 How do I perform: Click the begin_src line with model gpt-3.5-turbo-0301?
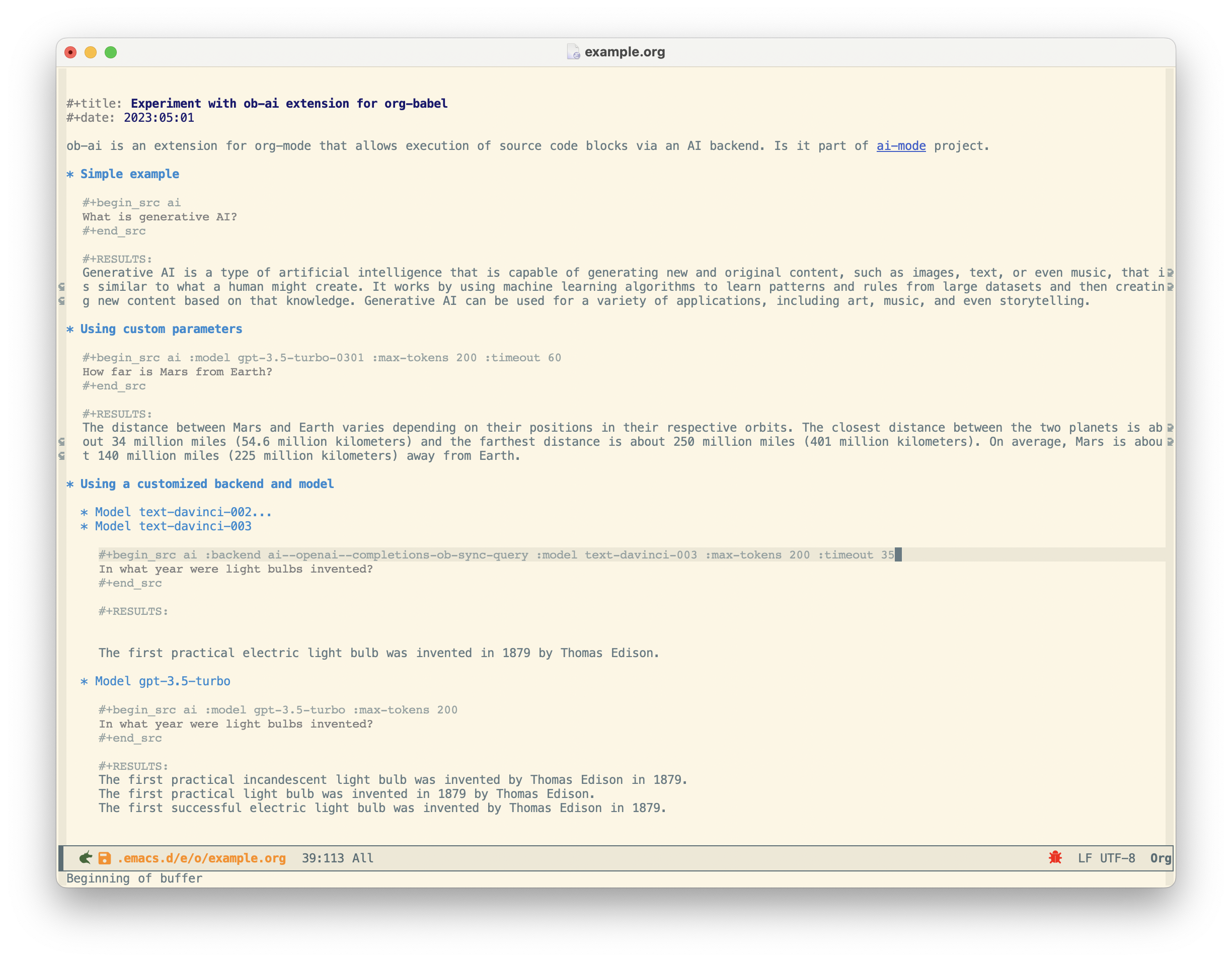click(x=322, y=358)
